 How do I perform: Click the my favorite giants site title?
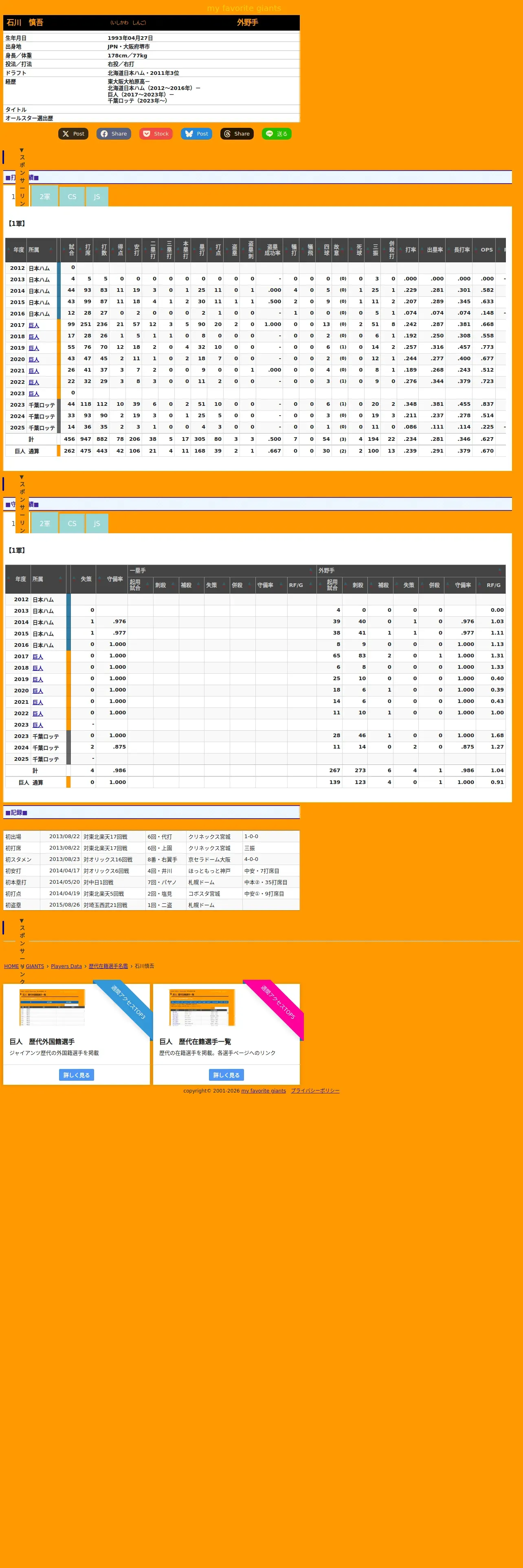[244, 9]
